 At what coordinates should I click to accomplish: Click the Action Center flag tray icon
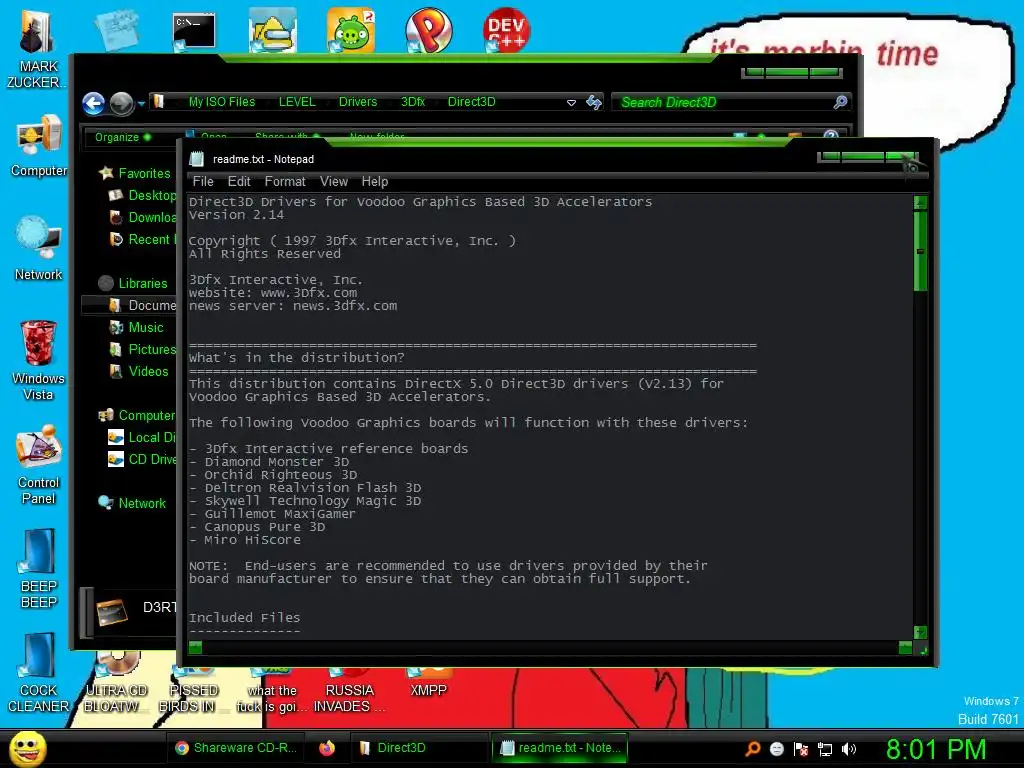tap(801, 749)
